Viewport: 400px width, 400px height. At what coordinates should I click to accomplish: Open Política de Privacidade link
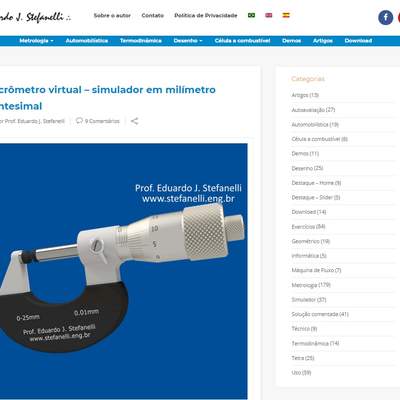tap(206, 15)
